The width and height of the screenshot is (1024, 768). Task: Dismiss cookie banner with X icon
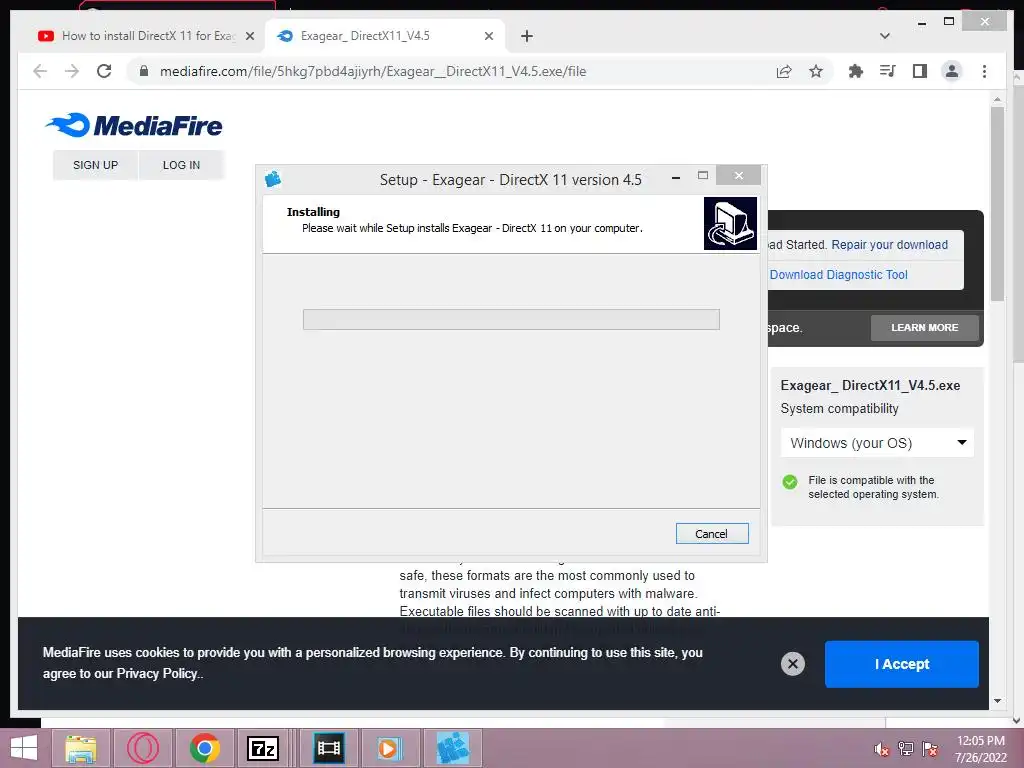coord(793,664)
